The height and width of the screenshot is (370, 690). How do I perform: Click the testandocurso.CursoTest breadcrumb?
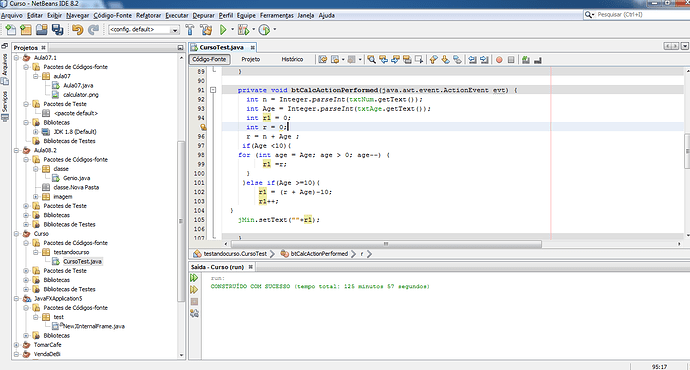pos(235,254)
